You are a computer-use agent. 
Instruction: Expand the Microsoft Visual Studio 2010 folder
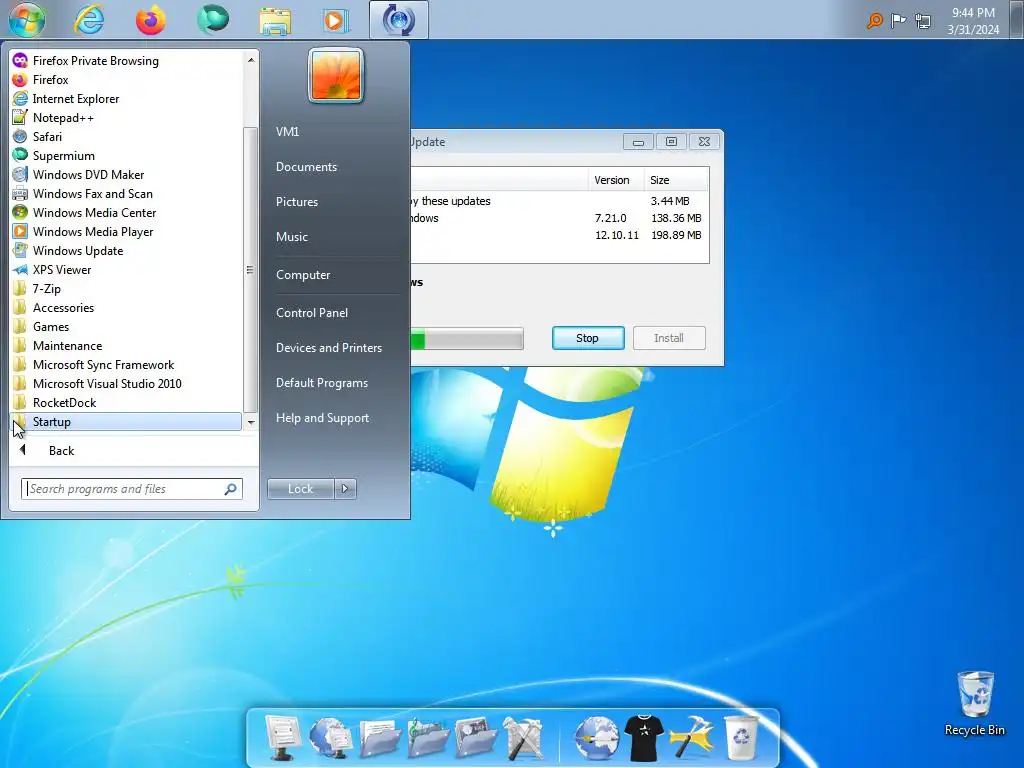tap(126, 383)
